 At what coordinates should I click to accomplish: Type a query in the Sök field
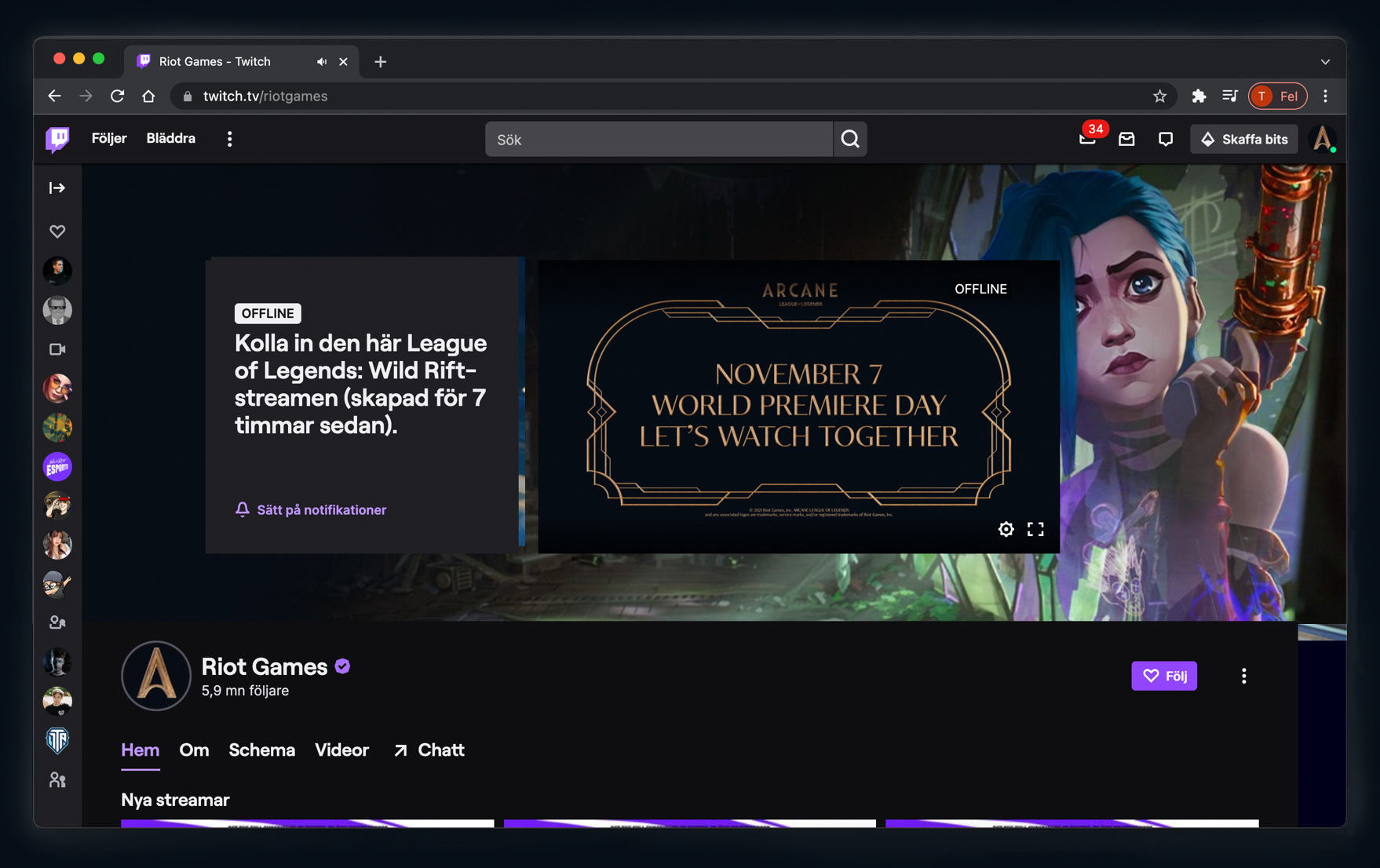[659, 139]
